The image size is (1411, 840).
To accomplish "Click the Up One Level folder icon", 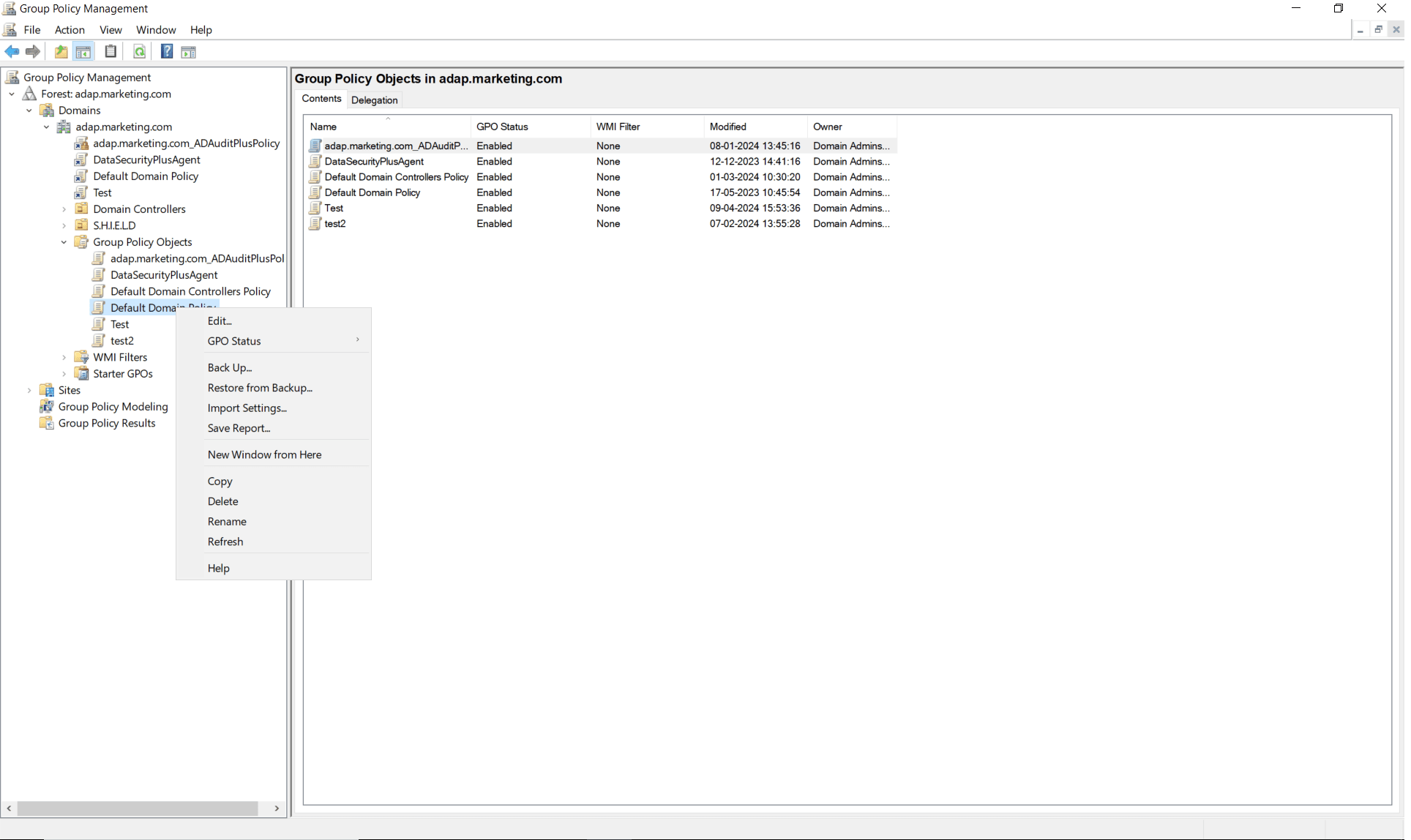I will coord(61,52).
